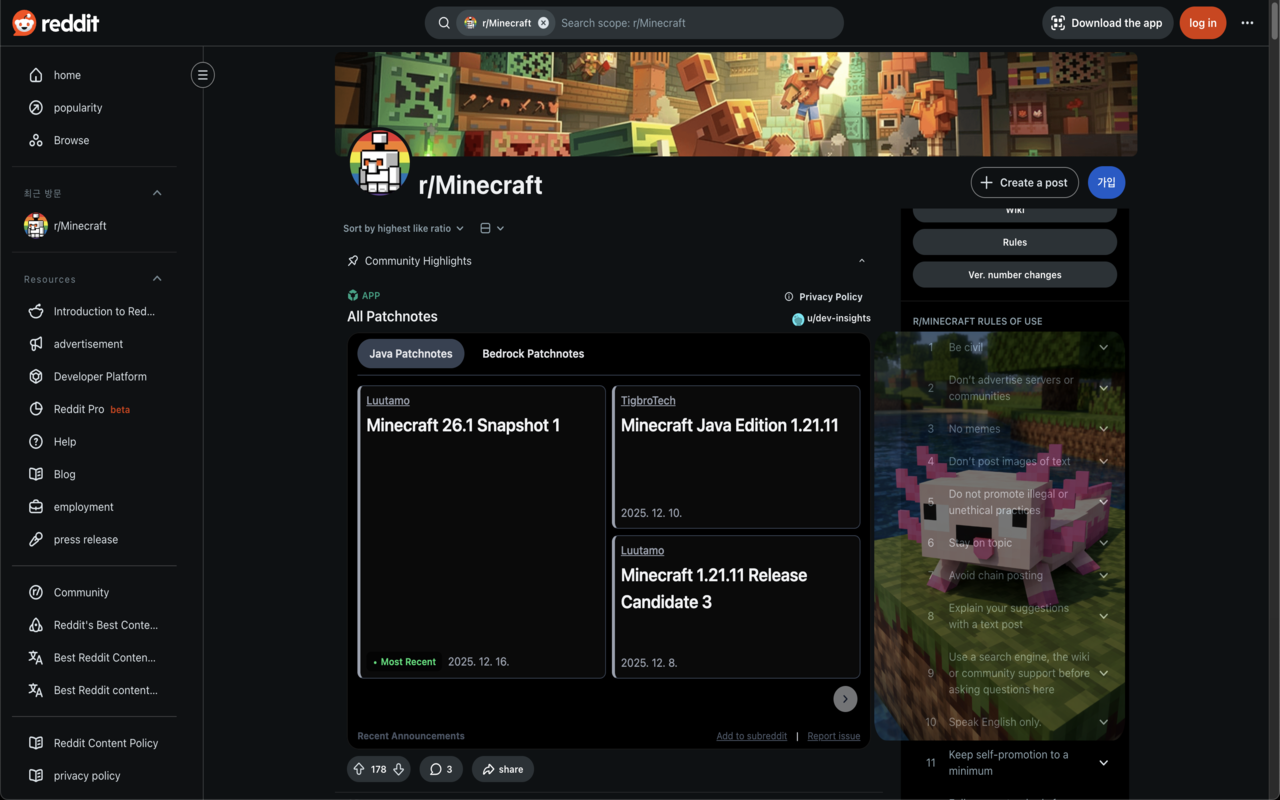The image size is (1280, 800).
Task: Open the Privacy Policy link in app post
Action: pos(823,297)
